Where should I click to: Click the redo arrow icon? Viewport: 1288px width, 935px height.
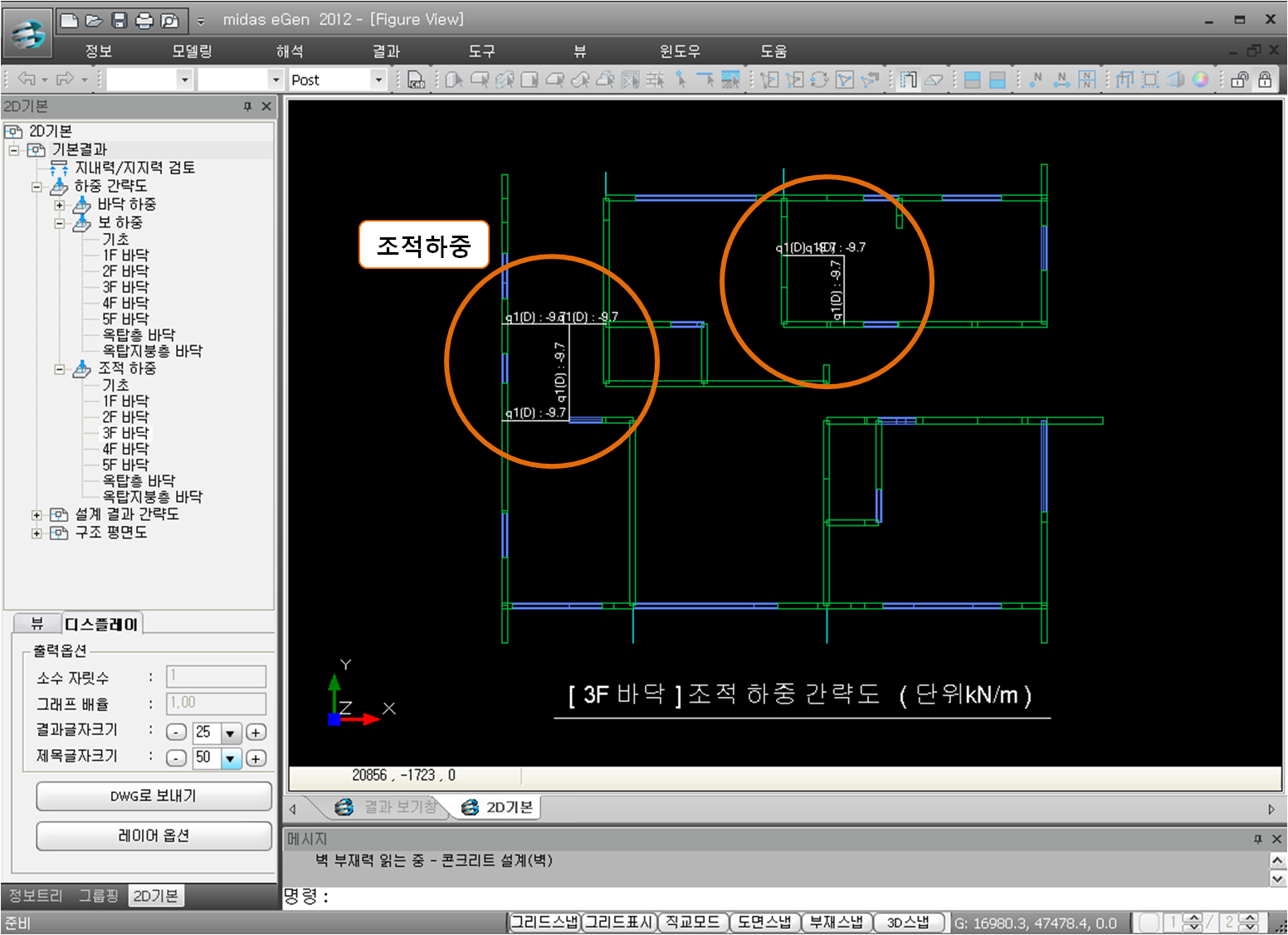pos(65,79)
